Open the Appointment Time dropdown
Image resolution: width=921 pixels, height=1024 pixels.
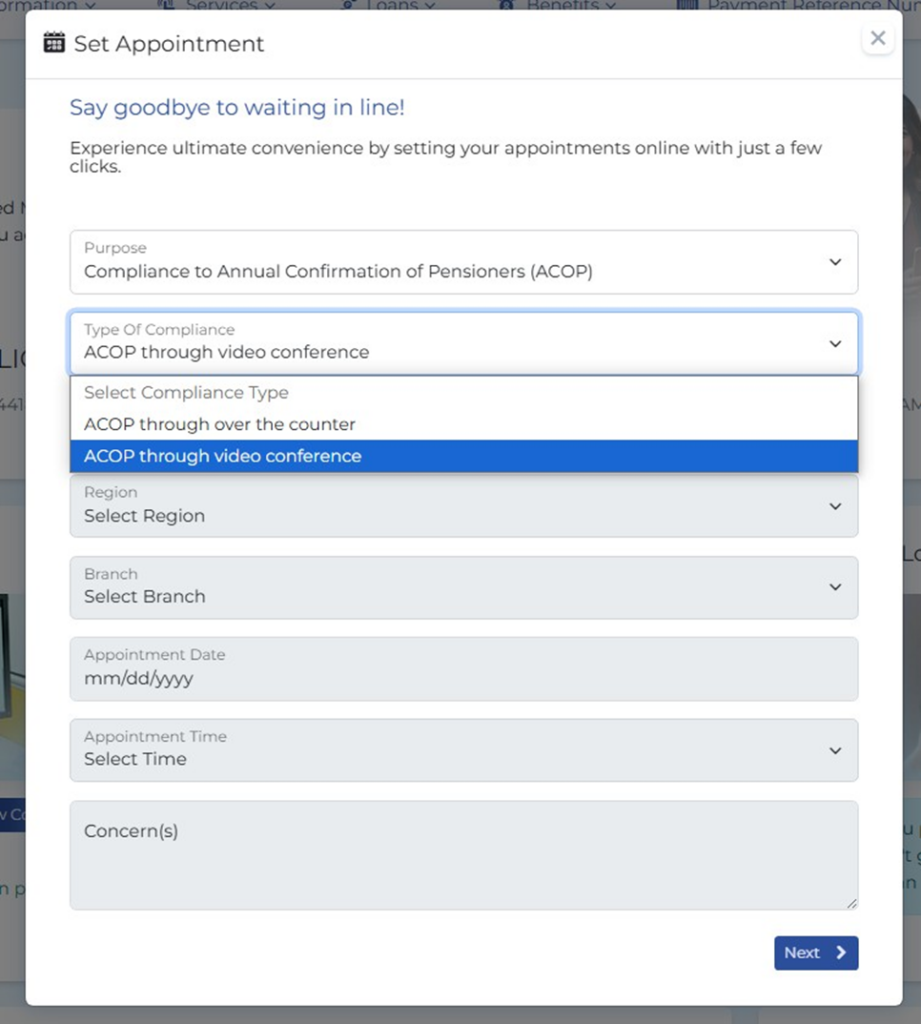(464, 750)
